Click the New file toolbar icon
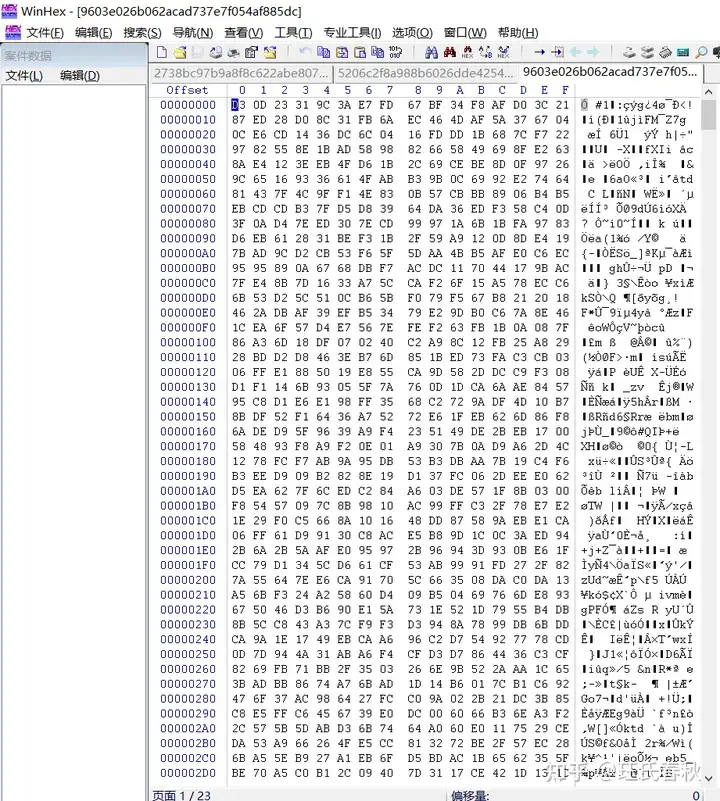 [x=161, y=52]
